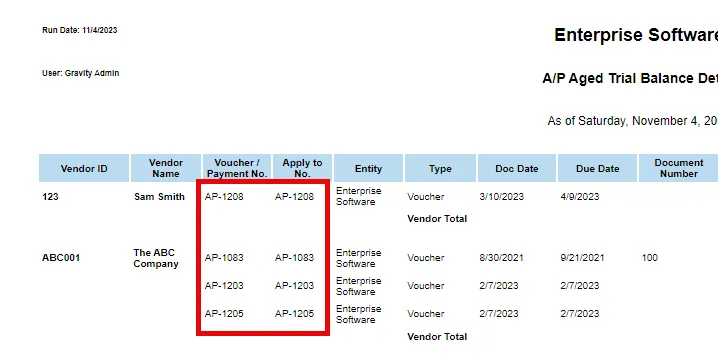This screenshot has width=718, height=360.
Task: Click the Entity column header
Action: [x=368, y=168]
